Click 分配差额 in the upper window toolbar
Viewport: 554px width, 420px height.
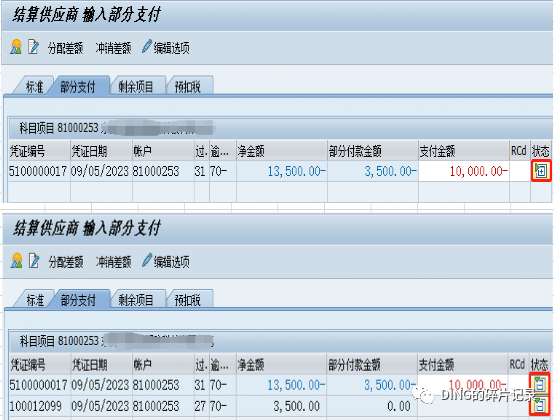tap(65, 48)
